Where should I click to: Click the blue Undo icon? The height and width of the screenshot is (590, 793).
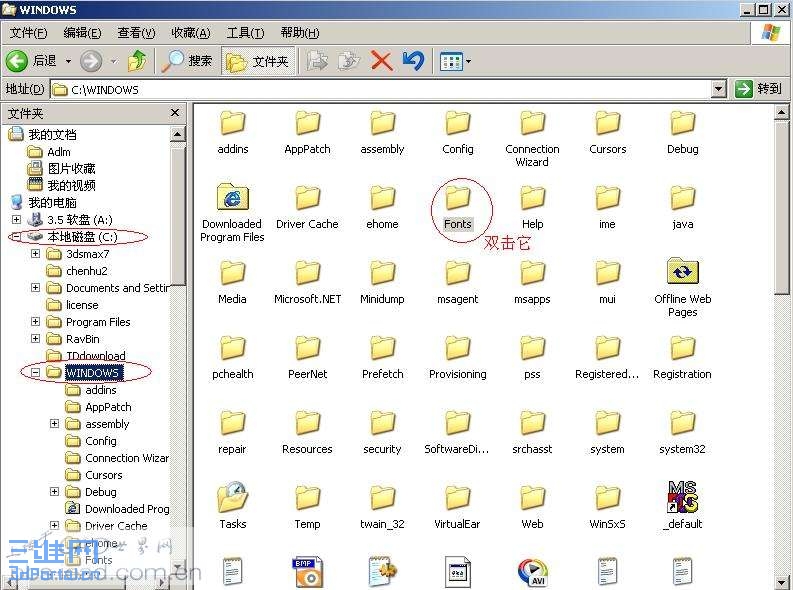pyautogui.click(x=414, y=61)
